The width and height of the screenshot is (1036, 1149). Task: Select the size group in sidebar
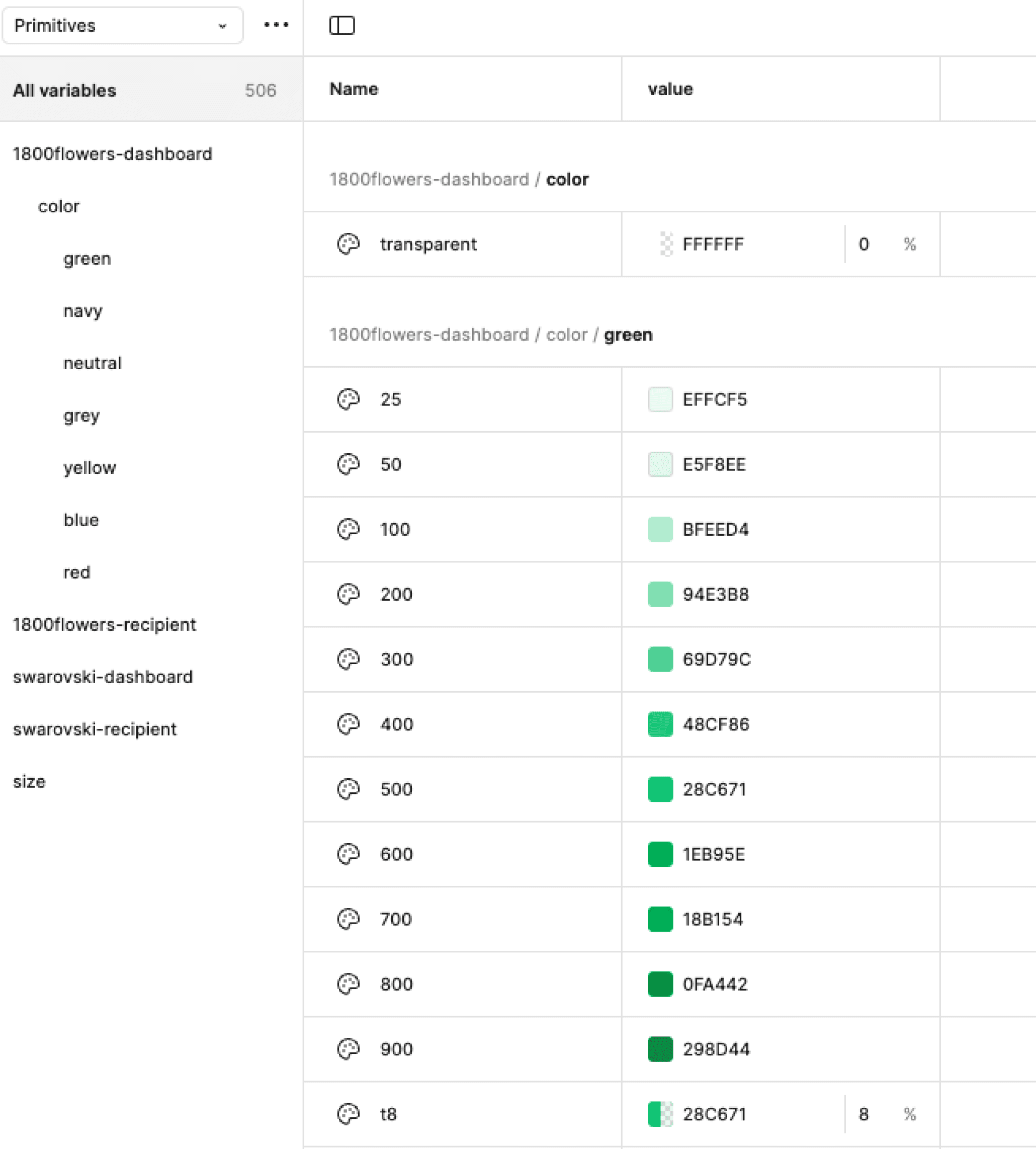click(x=29, y=781)
